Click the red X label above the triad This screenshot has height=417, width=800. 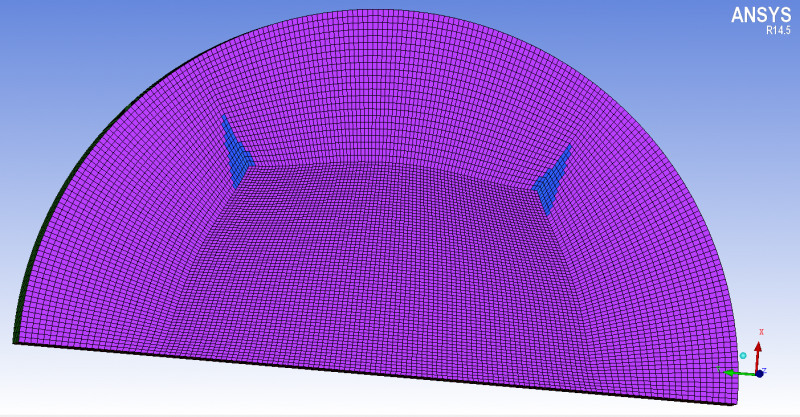(762, 332)
